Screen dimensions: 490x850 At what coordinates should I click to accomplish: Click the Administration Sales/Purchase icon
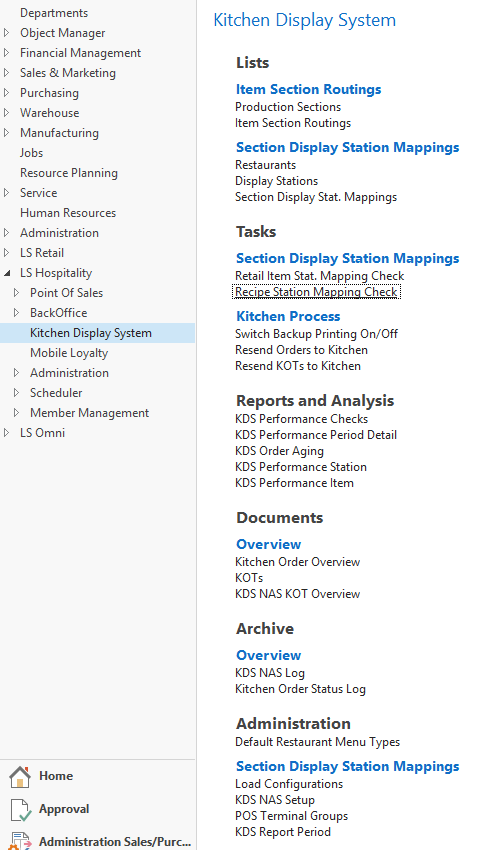click(x=20, y=841)
